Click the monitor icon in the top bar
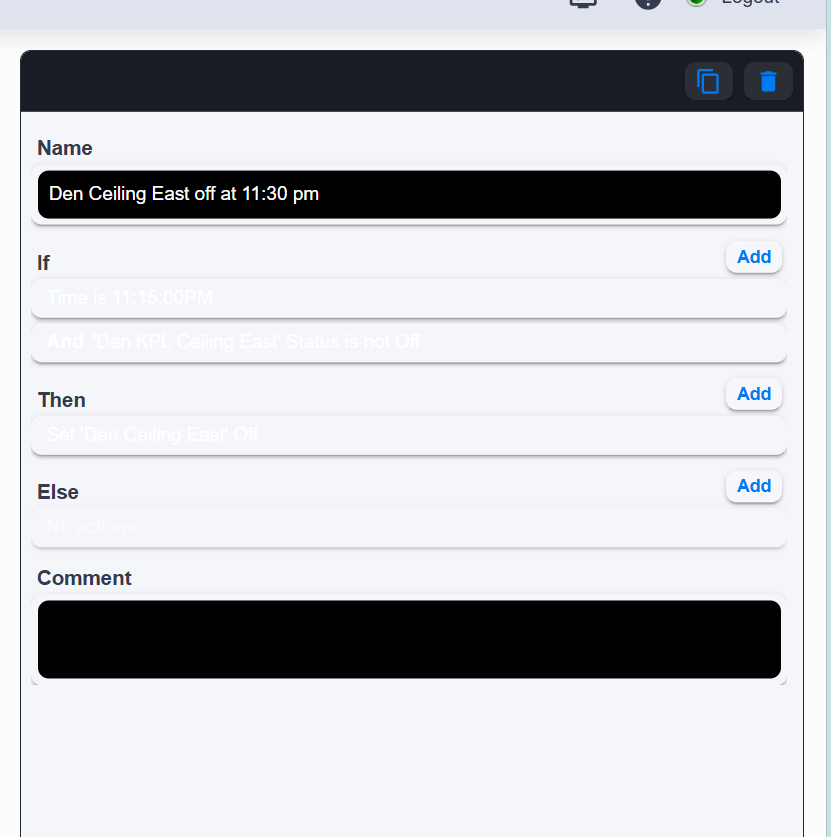The width and height of the screenshot is (831, 837). (583, 3)
